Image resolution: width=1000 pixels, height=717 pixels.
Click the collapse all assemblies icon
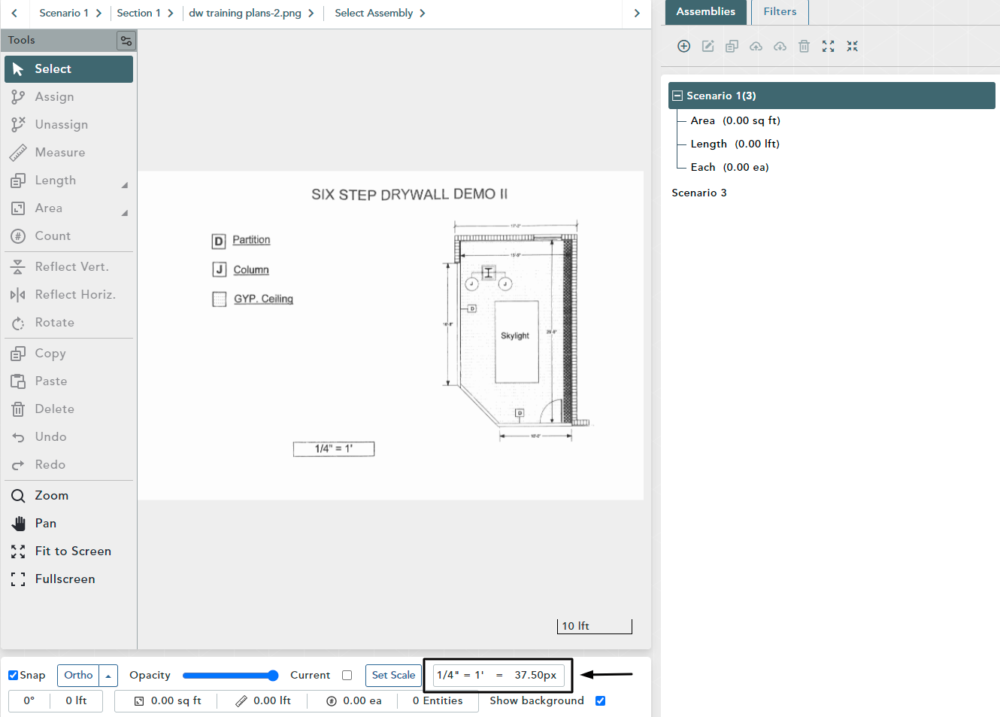tap(852, 46)
